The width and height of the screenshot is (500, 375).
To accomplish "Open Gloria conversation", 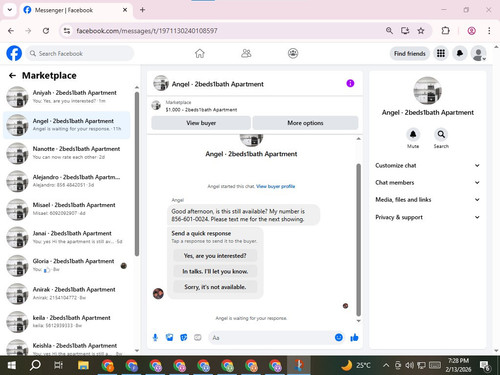I will point(67,265).
